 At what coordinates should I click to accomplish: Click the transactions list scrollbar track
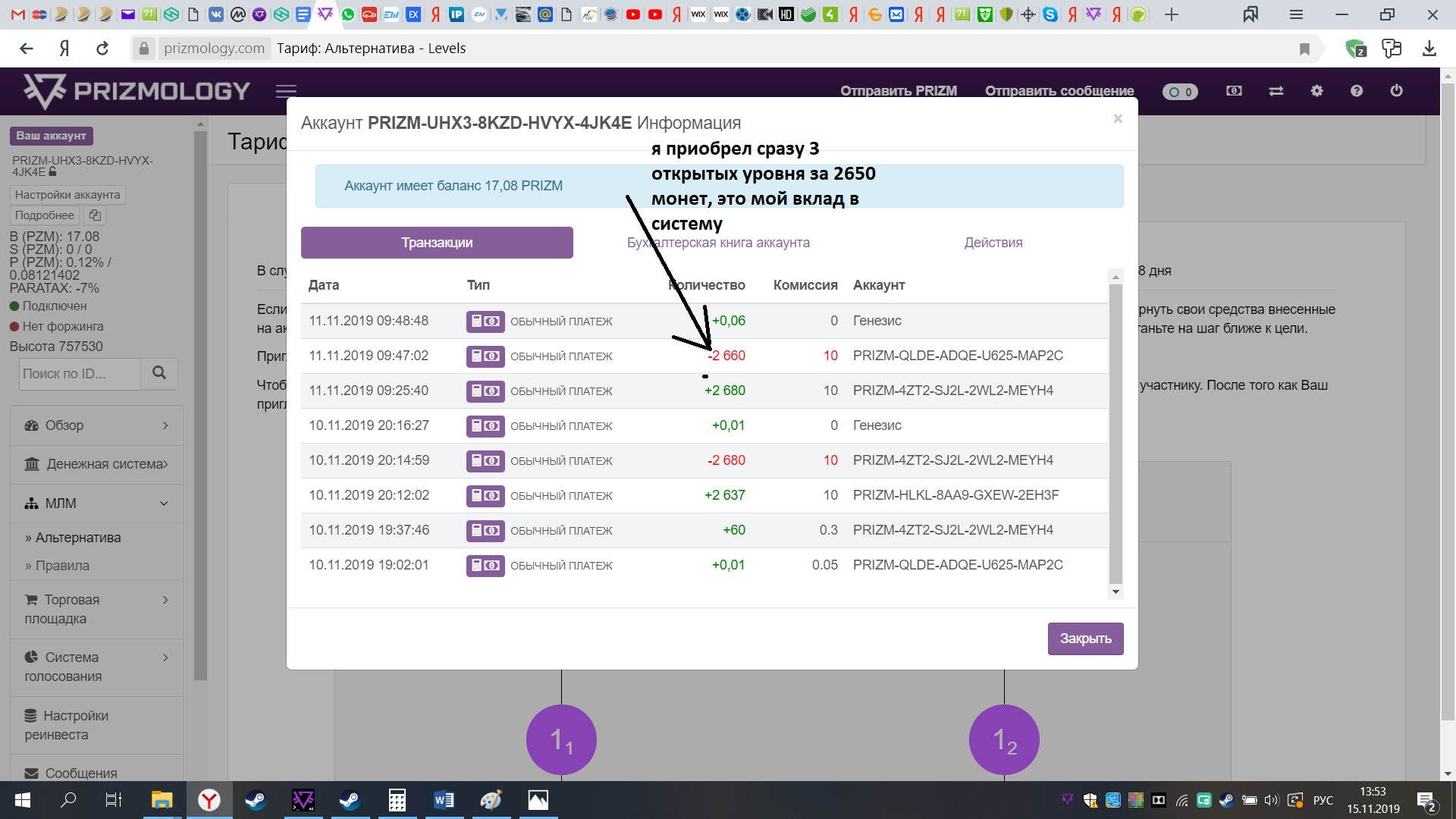point(1115,432)
